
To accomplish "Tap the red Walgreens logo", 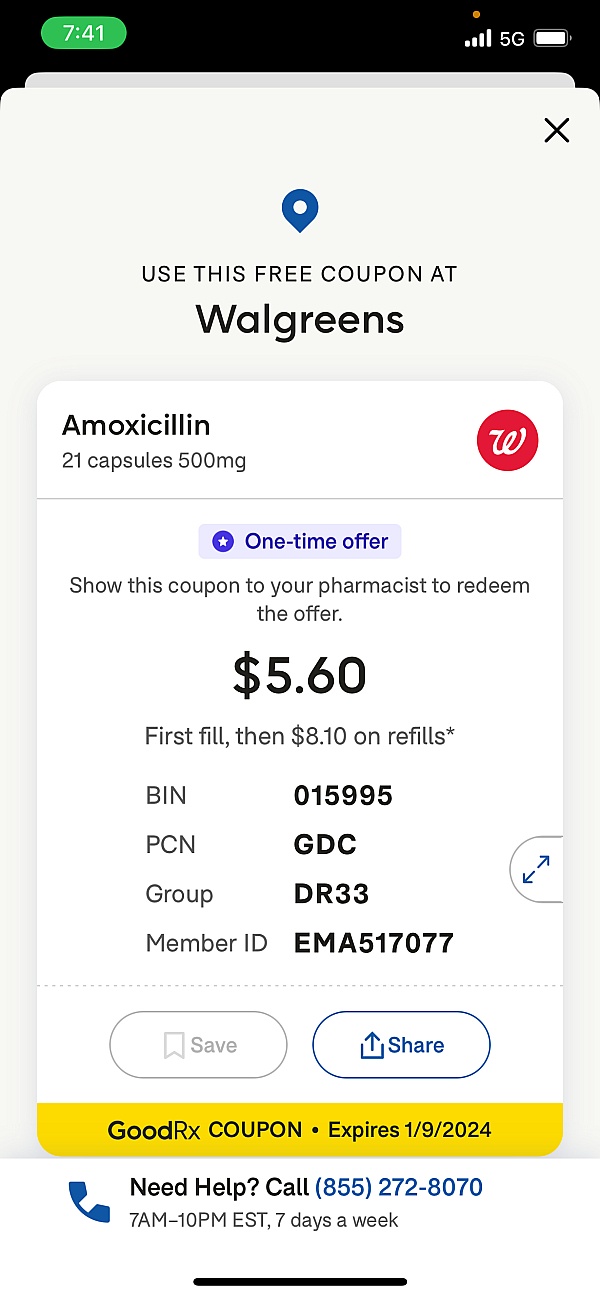I will [507, 440].
